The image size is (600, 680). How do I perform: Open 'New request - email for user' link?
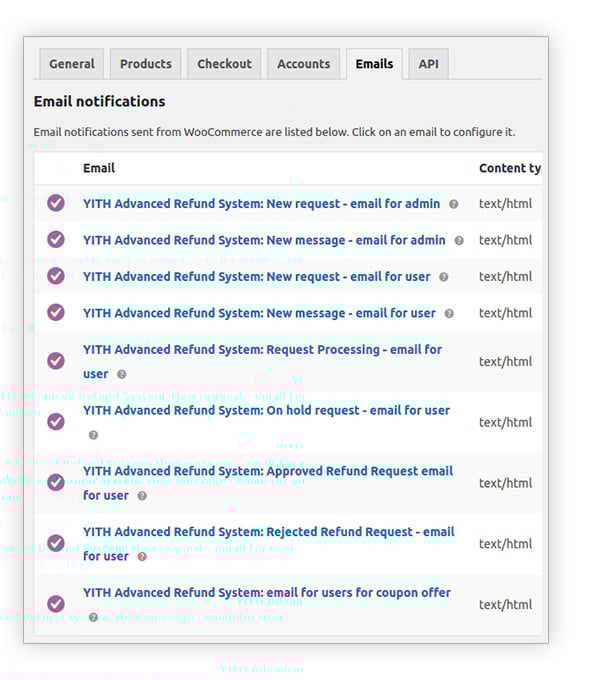(257, 277)
